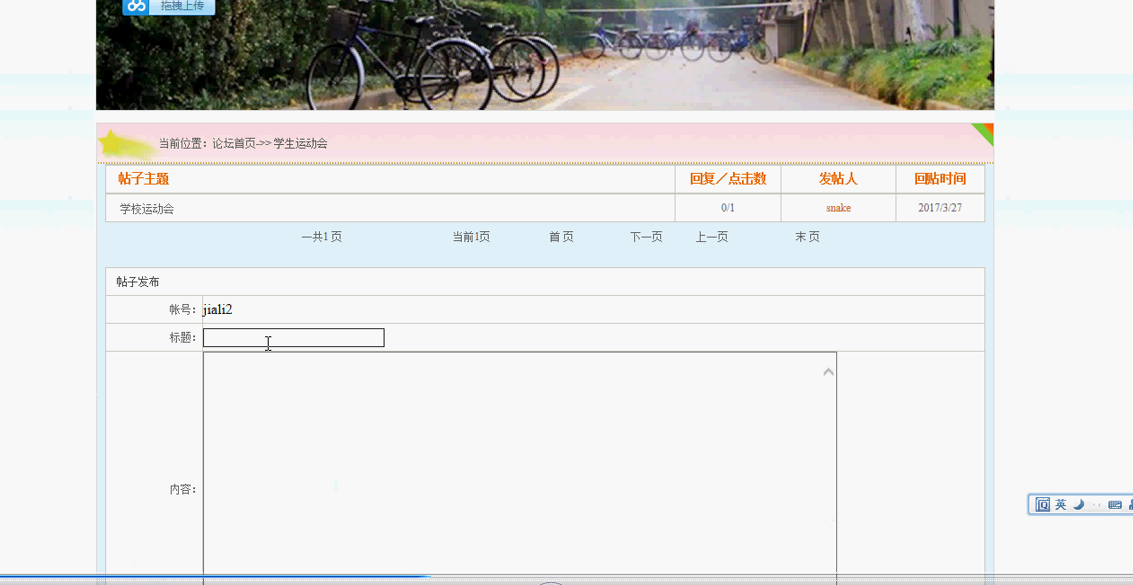
Task: Toggle the 英 English input mode
Action: 1060,505
